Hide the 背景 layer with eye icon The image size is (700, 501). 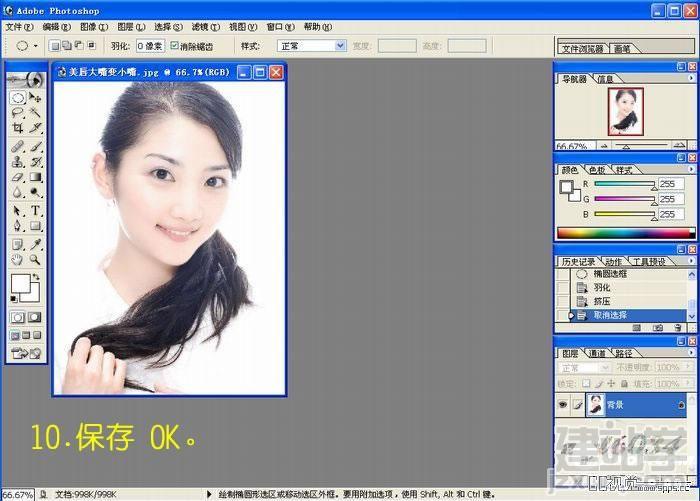(562, 405)
